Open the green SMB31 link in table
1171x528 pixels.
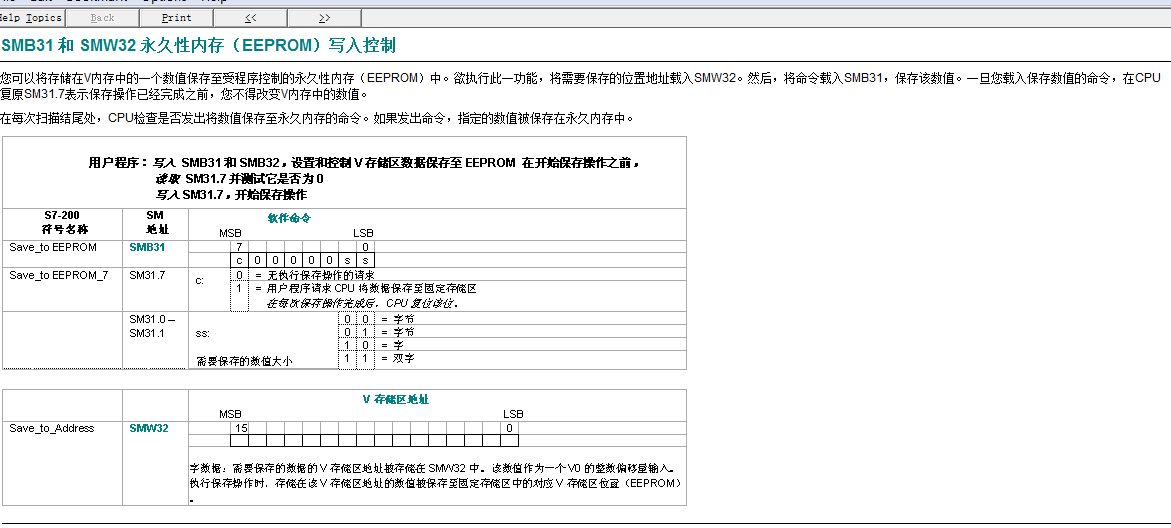click(147, 247)
